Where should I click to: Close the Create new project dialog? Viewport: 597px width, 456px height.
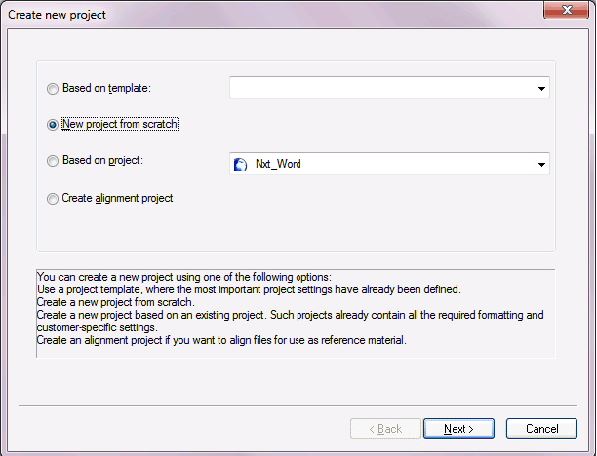click(567, 10)
